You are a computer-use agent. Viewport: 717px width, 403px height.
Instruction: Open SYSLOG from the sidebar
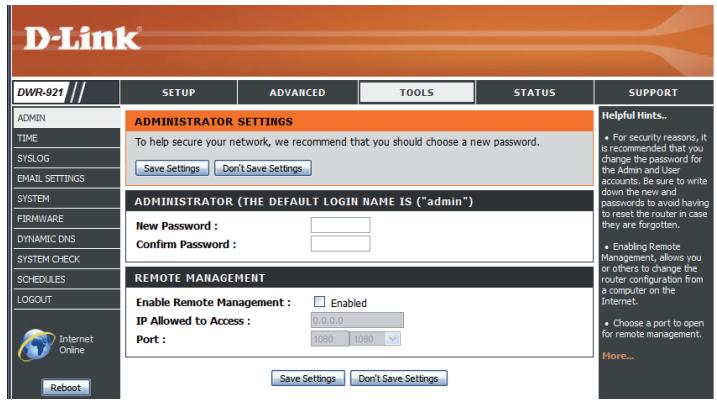[67, 158]
